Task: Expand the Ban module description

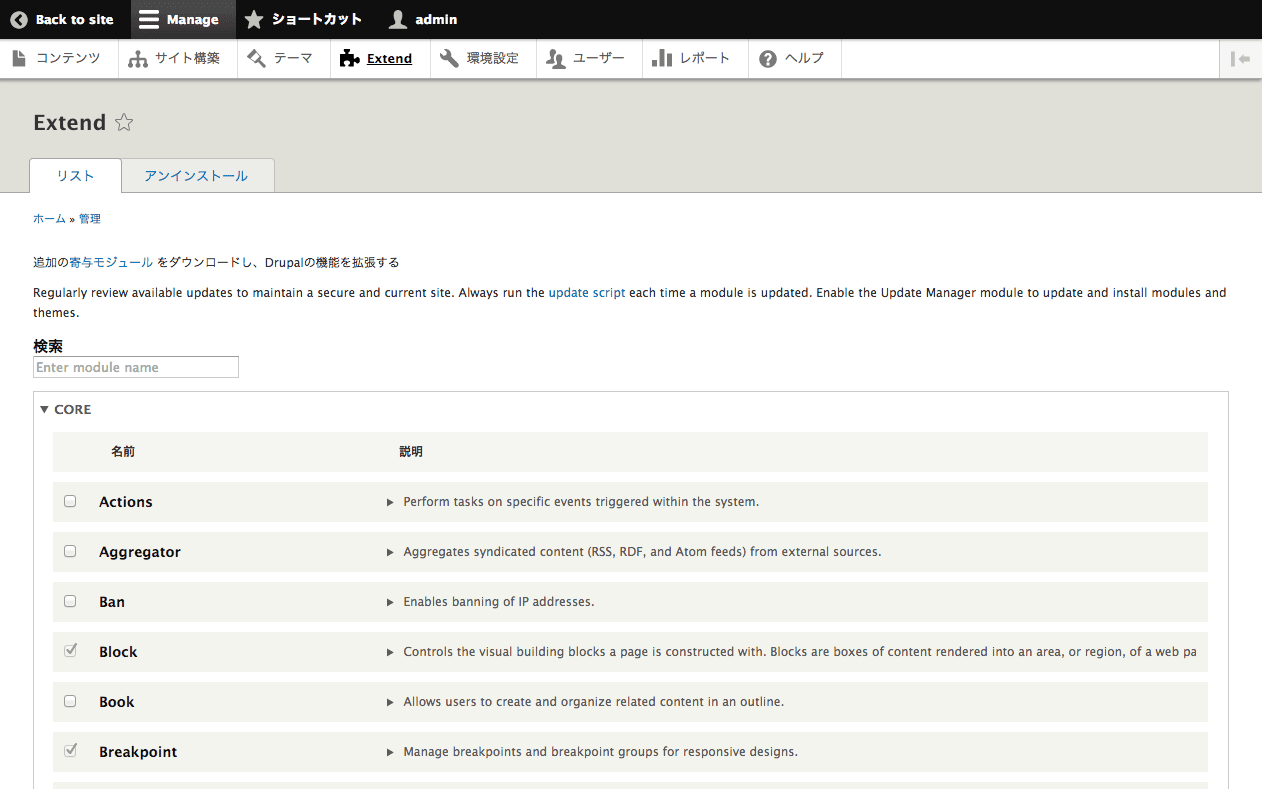Action: coord(390,602)
